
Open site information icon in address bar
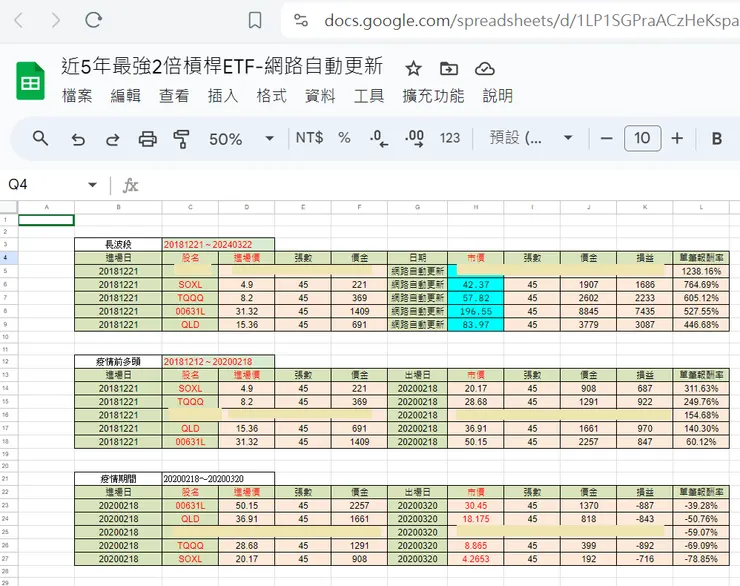(x=301, y=20)
